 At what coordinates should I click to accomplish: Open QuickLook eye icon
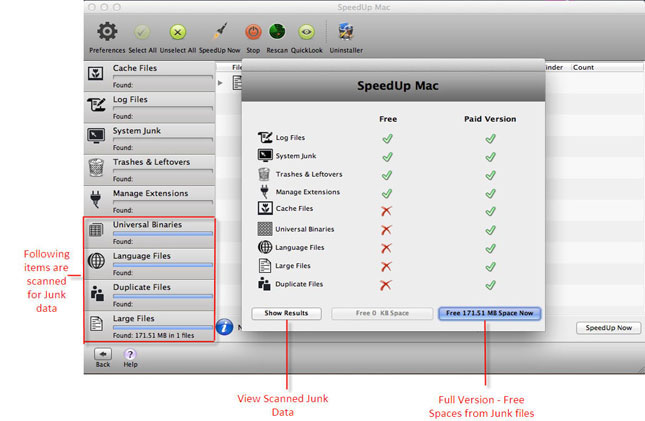[x=306, y=32]
